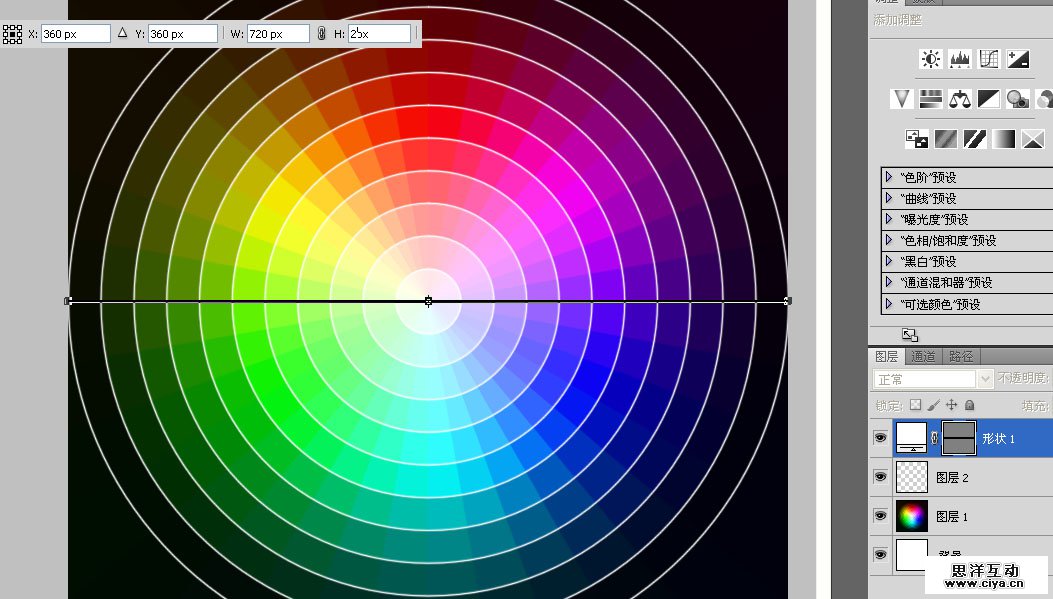The width and height of the screenshot is (1053, 599).
Task: Expand the "曲线"预设 presets
Action: click(x=888, y=198)
